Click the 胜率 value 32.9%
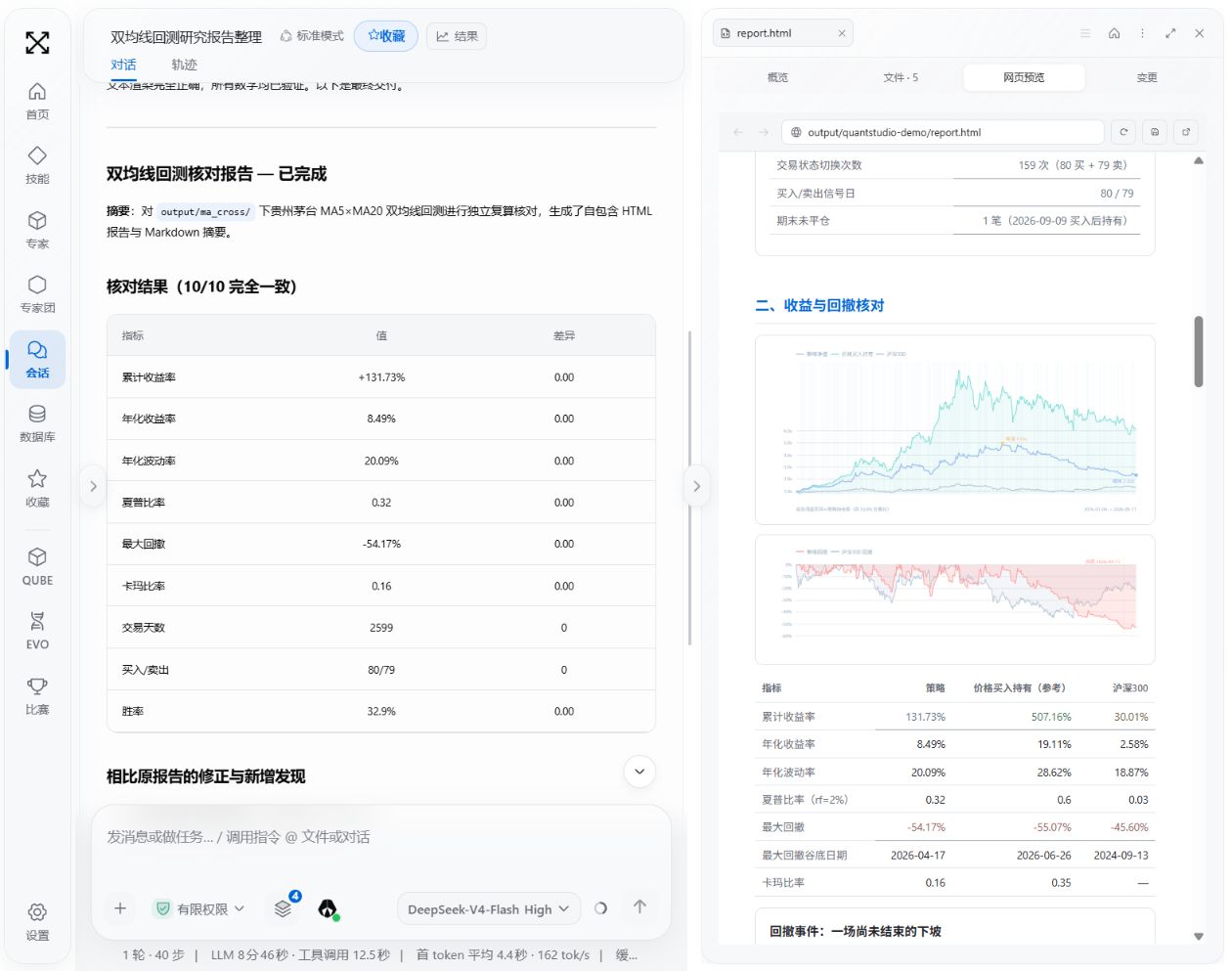The width and height of the screenshot is (1232, 971). (x=381, y=712)
